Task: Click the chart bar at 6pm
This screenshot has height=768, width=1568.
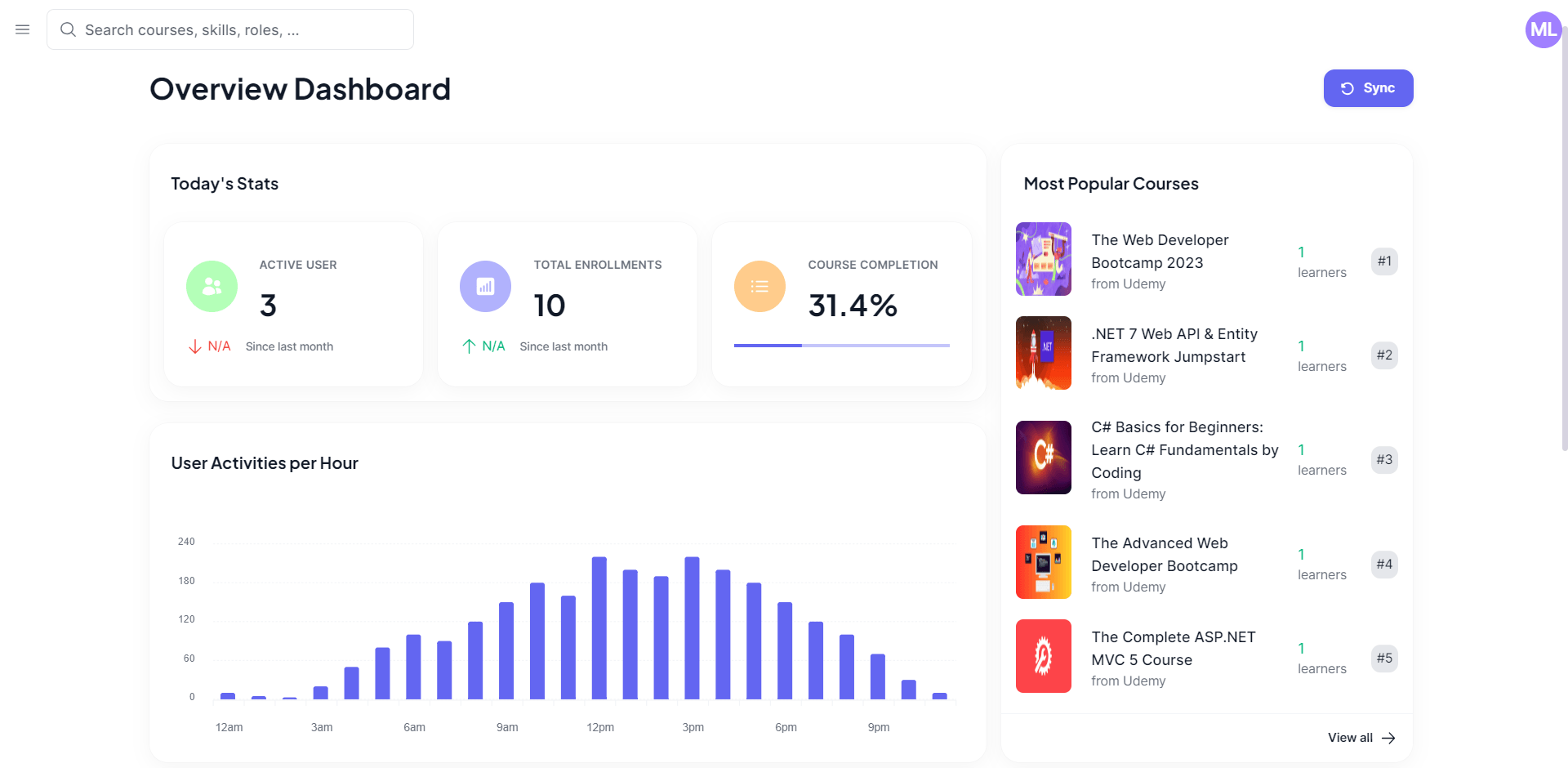Action: click(x=785, y=650)
